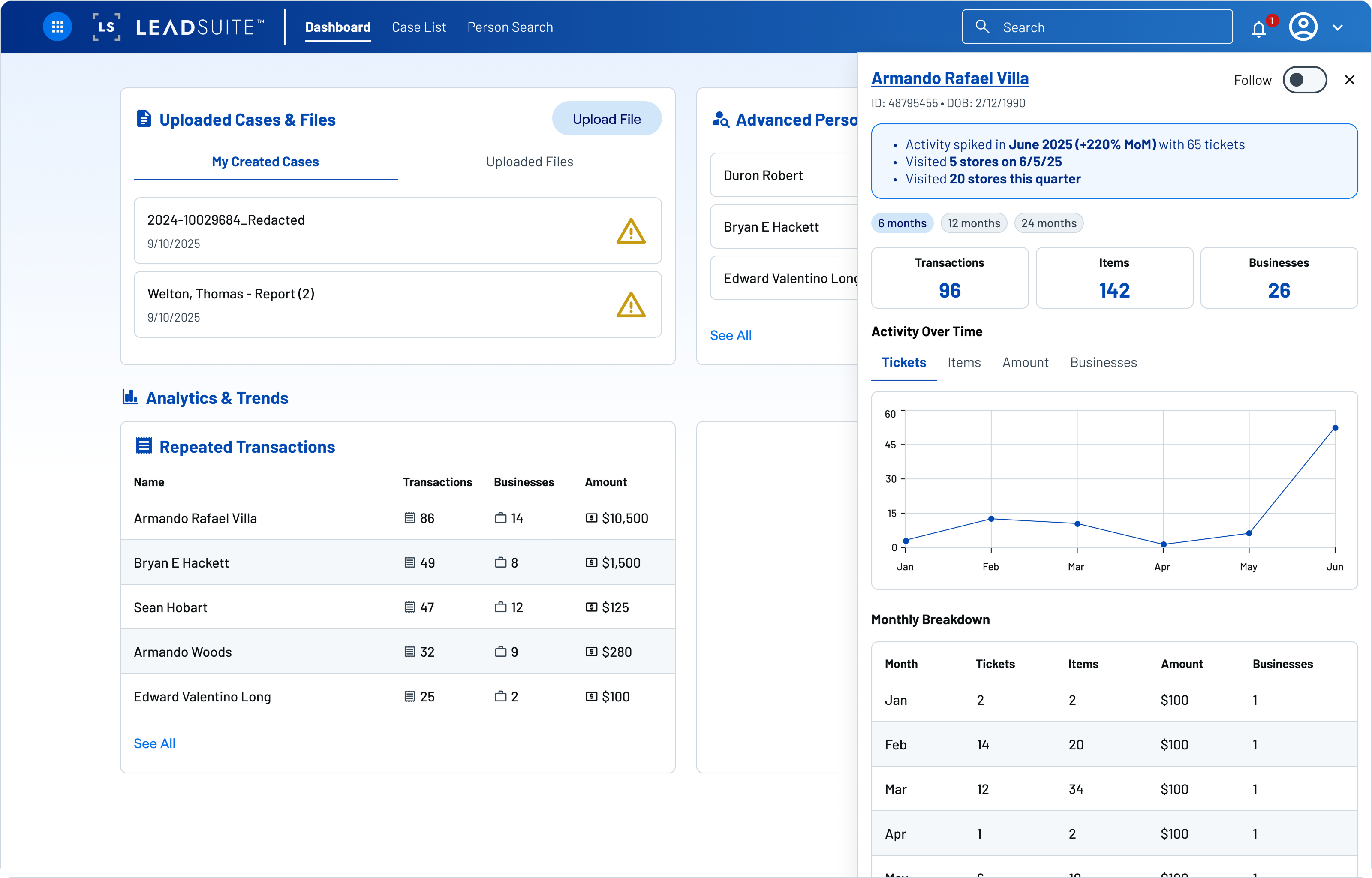Open the Case List navigation item

[x=419, y=27]
